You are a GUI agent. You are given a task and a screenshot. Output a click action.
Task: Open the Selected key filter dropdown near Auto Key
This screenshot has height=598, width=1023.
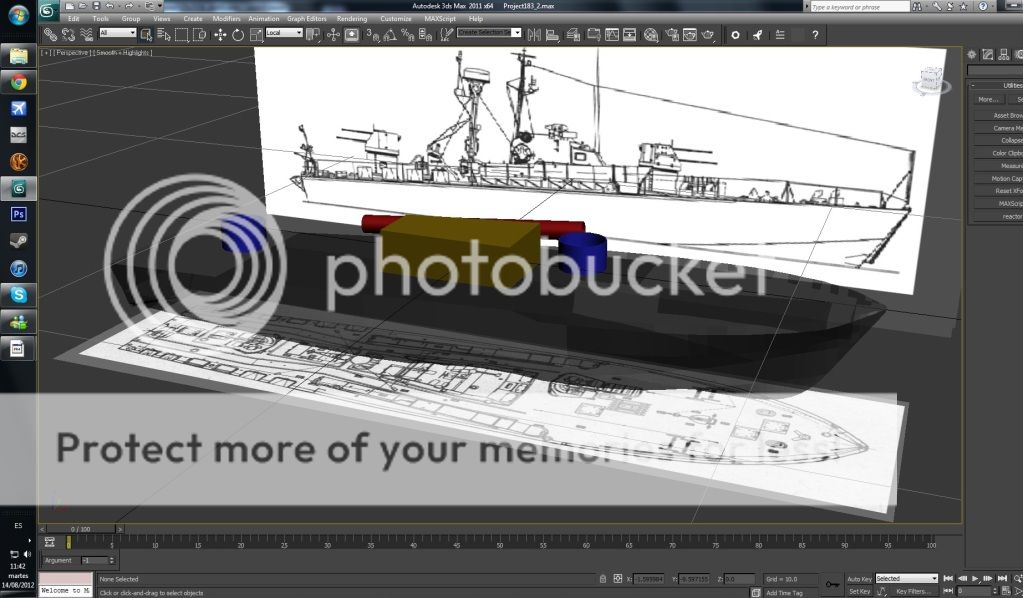pos(906,578)
